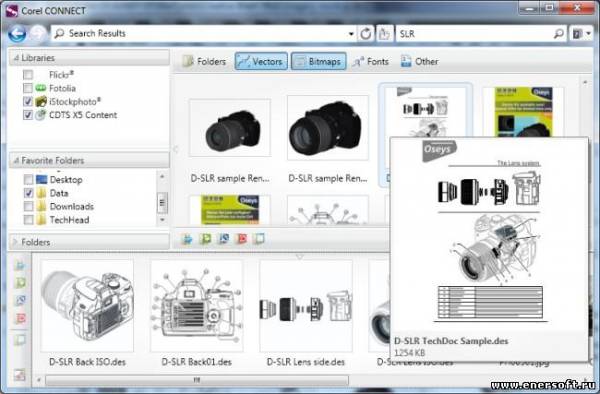Click the dark blue icon in the tray side toolbar

[20, 300]
